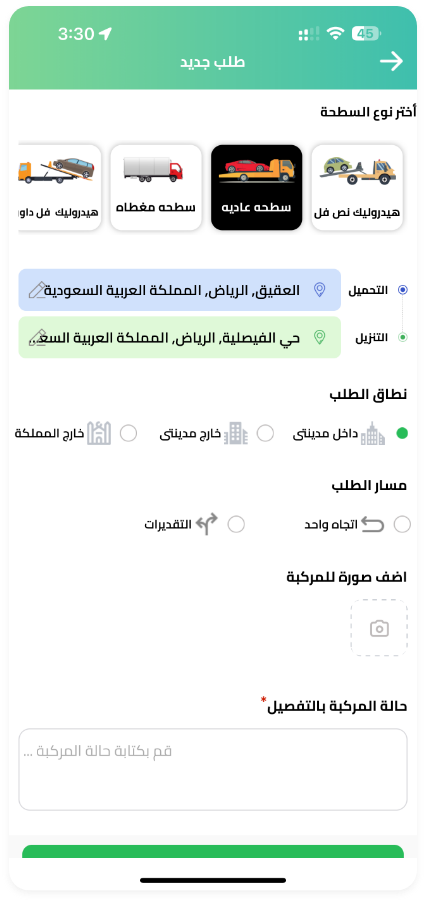Add vehicle photo via camera icon
426x903 pixels.
pyautogui.click(x=379, y=628)
